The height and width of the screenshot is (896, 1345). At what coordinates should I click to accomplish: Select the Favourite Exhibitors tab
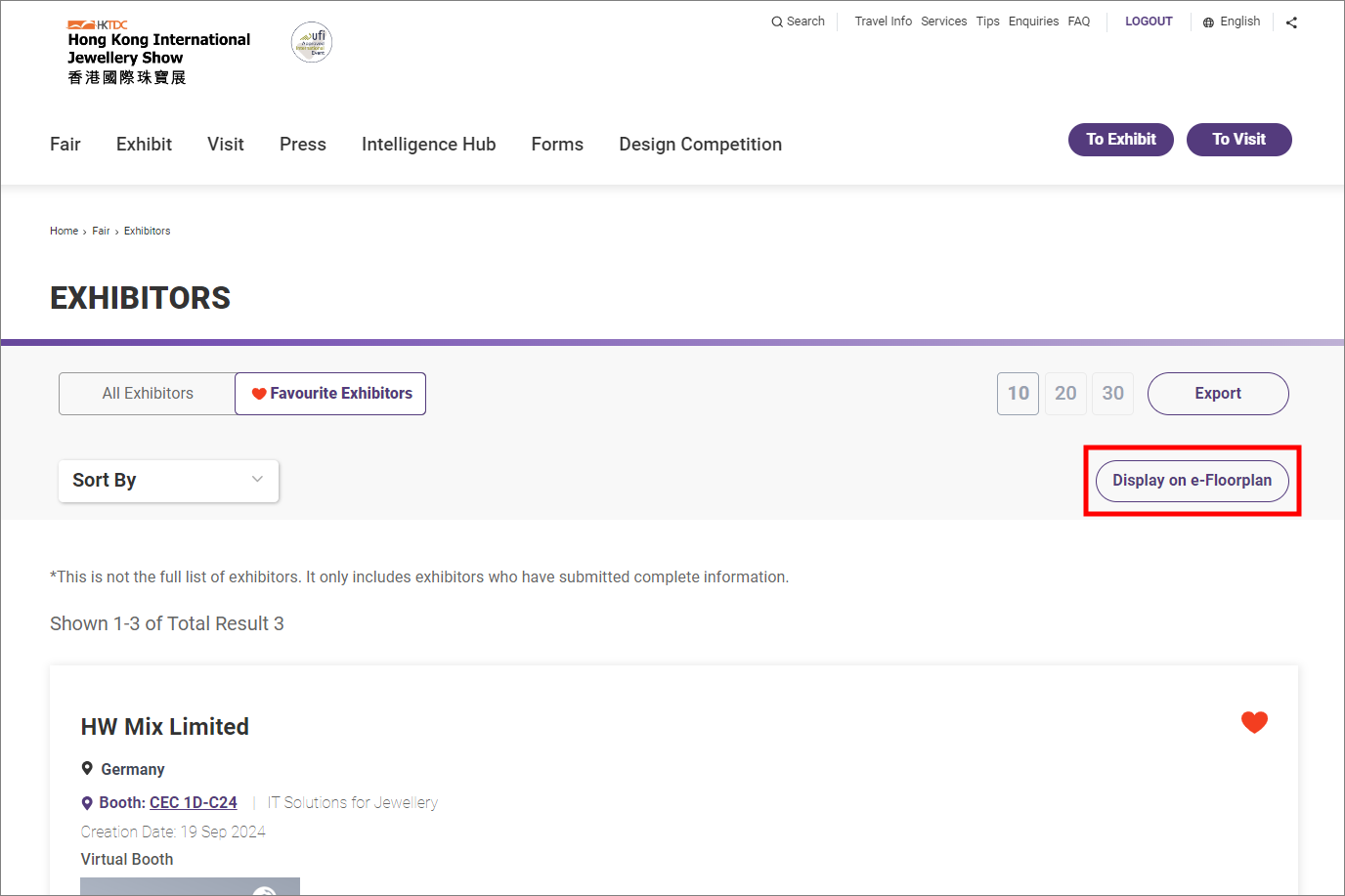click(330, 394)
